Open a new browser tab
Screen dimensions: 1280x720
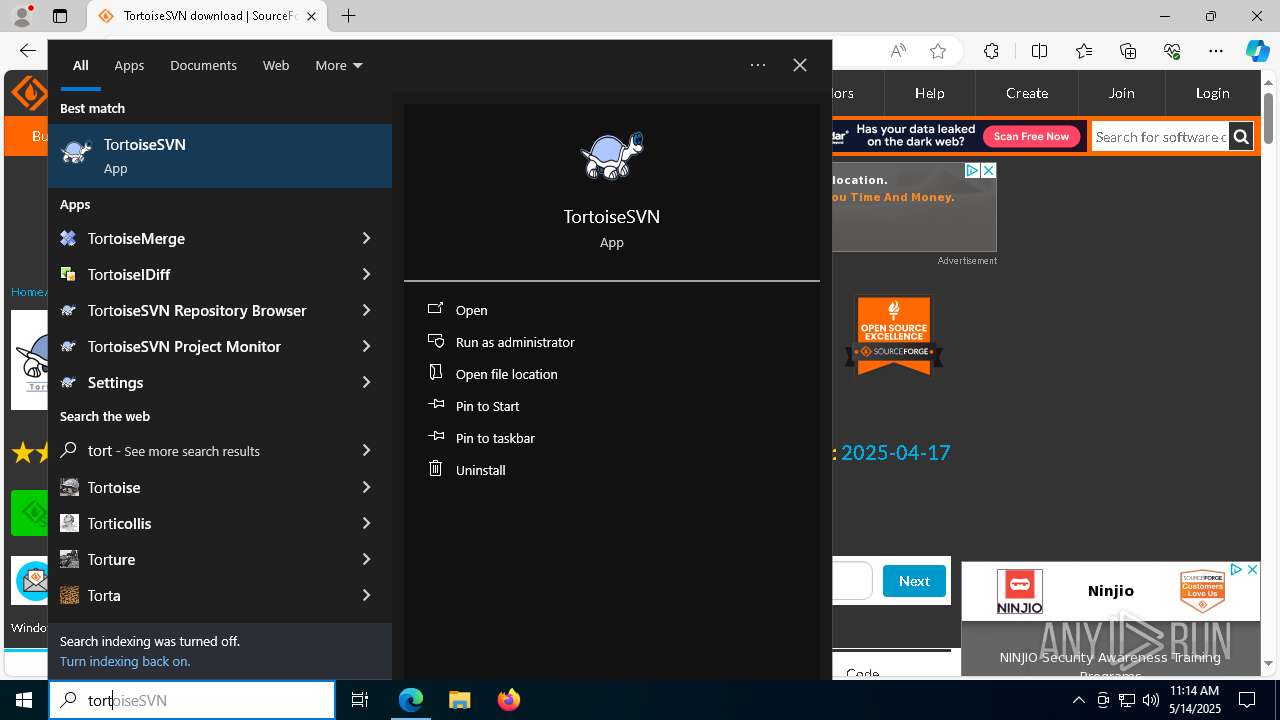(348, 16)
